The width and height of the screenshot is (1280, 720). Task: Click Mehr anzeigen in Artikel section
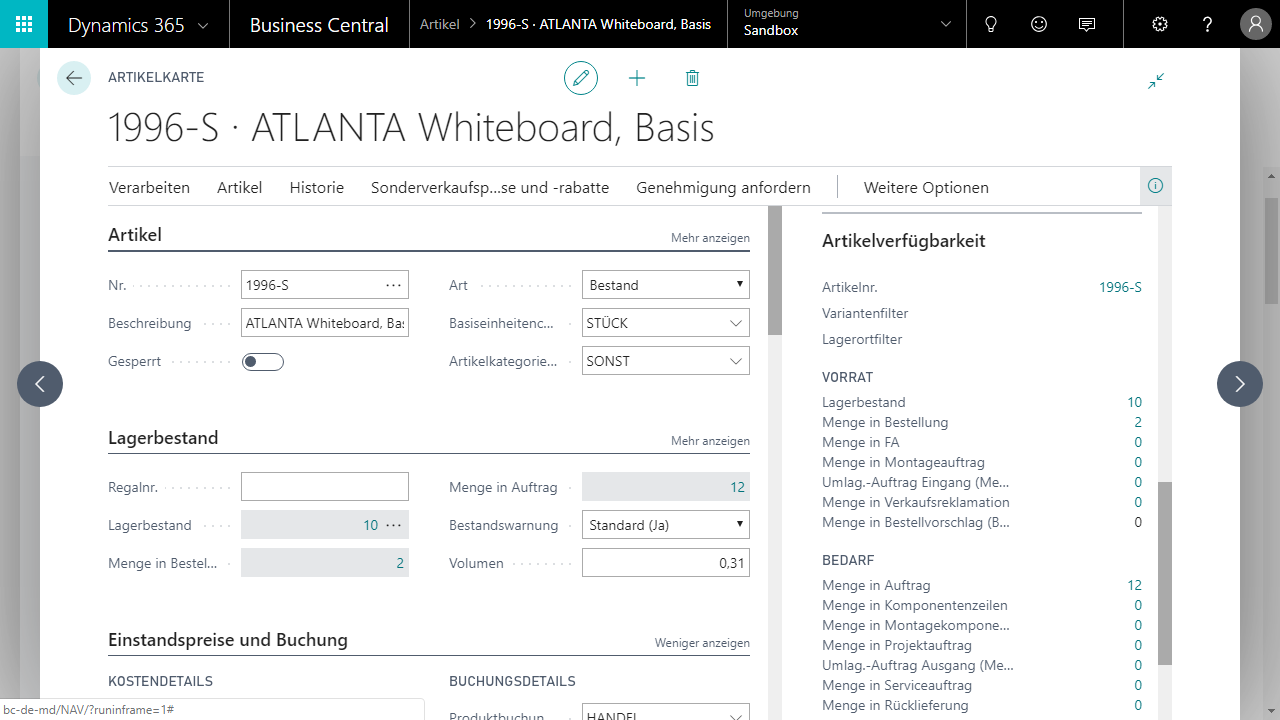[710, 238]
